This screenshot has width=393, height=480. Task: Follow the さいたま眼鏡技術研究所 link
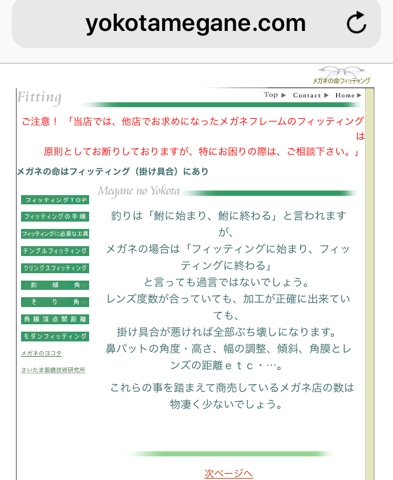[x=53, y=370]
